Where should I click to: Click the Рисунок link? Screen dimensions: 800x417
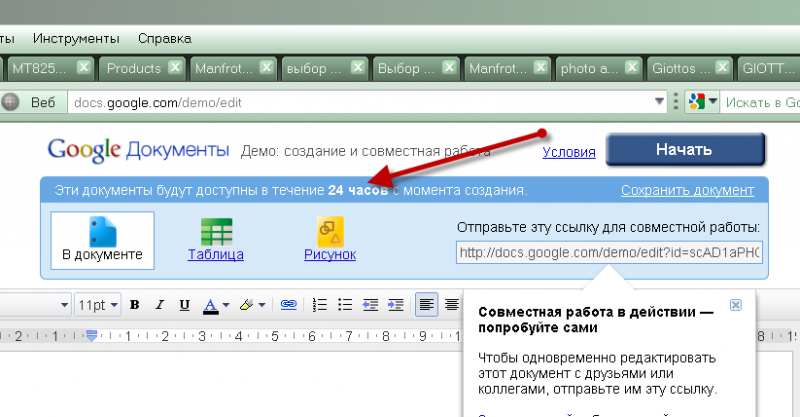[330, 254]
